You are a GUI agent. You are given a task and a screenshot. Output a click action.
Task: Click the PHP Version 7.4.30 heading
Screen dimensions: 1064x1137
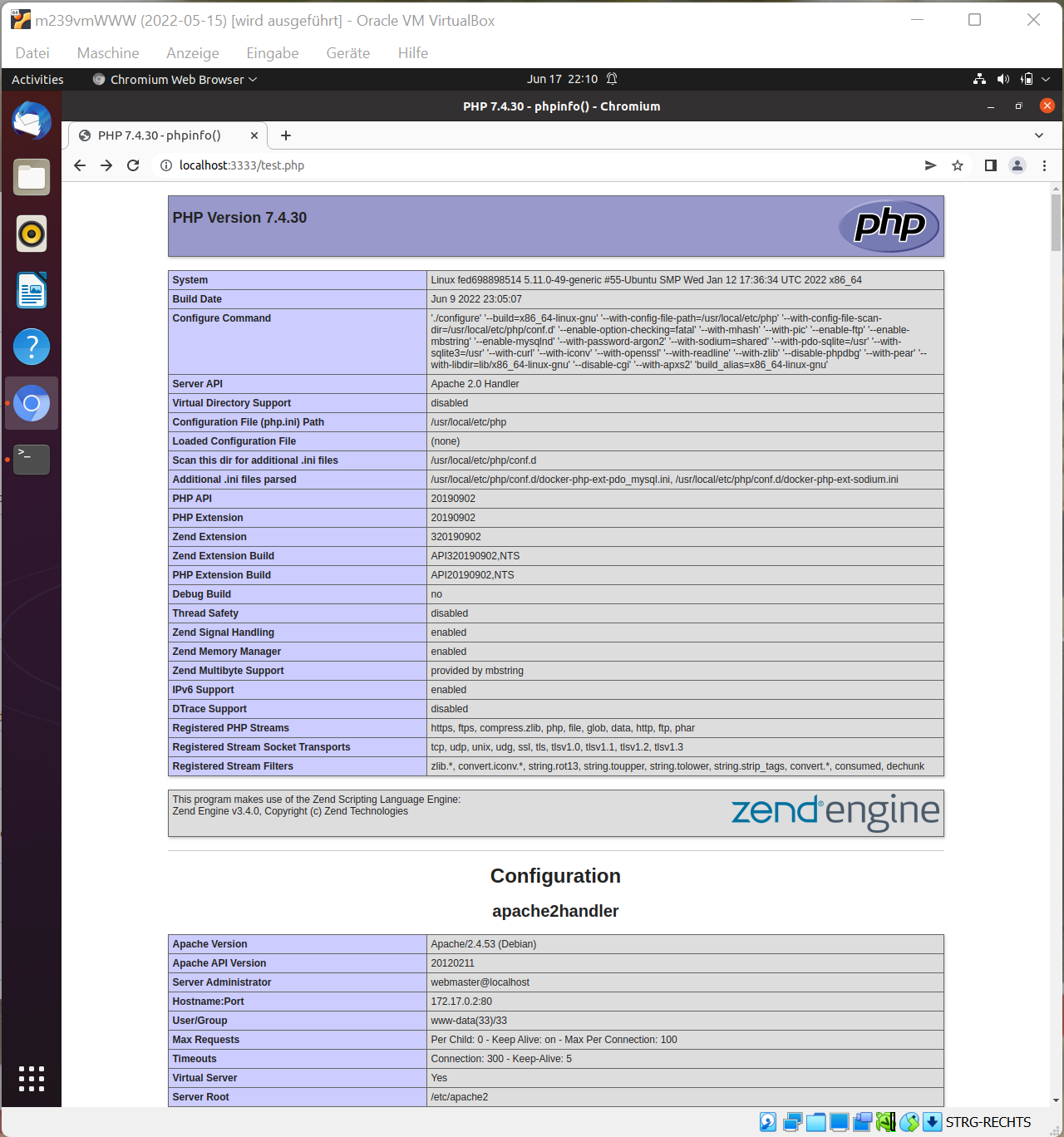239,218
